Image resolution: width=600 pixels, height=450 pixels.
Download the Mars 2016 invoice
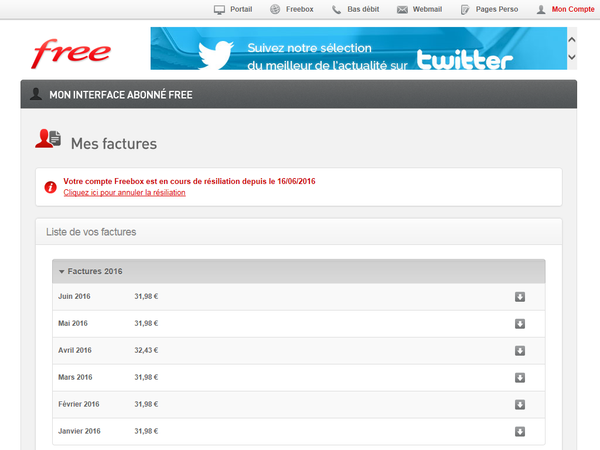(520, 378)
